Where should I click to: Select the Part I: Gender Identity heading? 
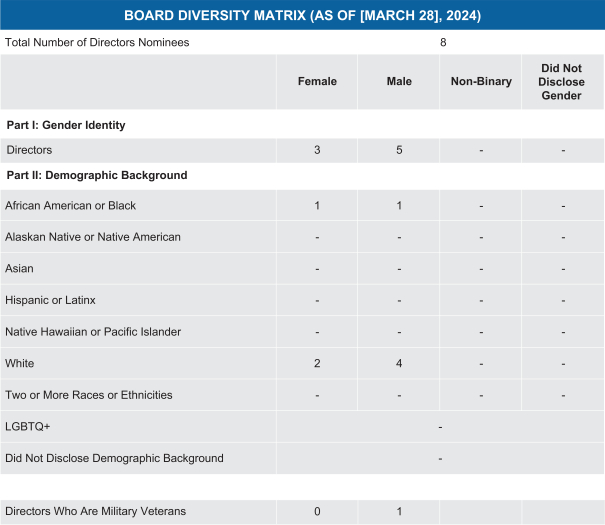(65, 125)
